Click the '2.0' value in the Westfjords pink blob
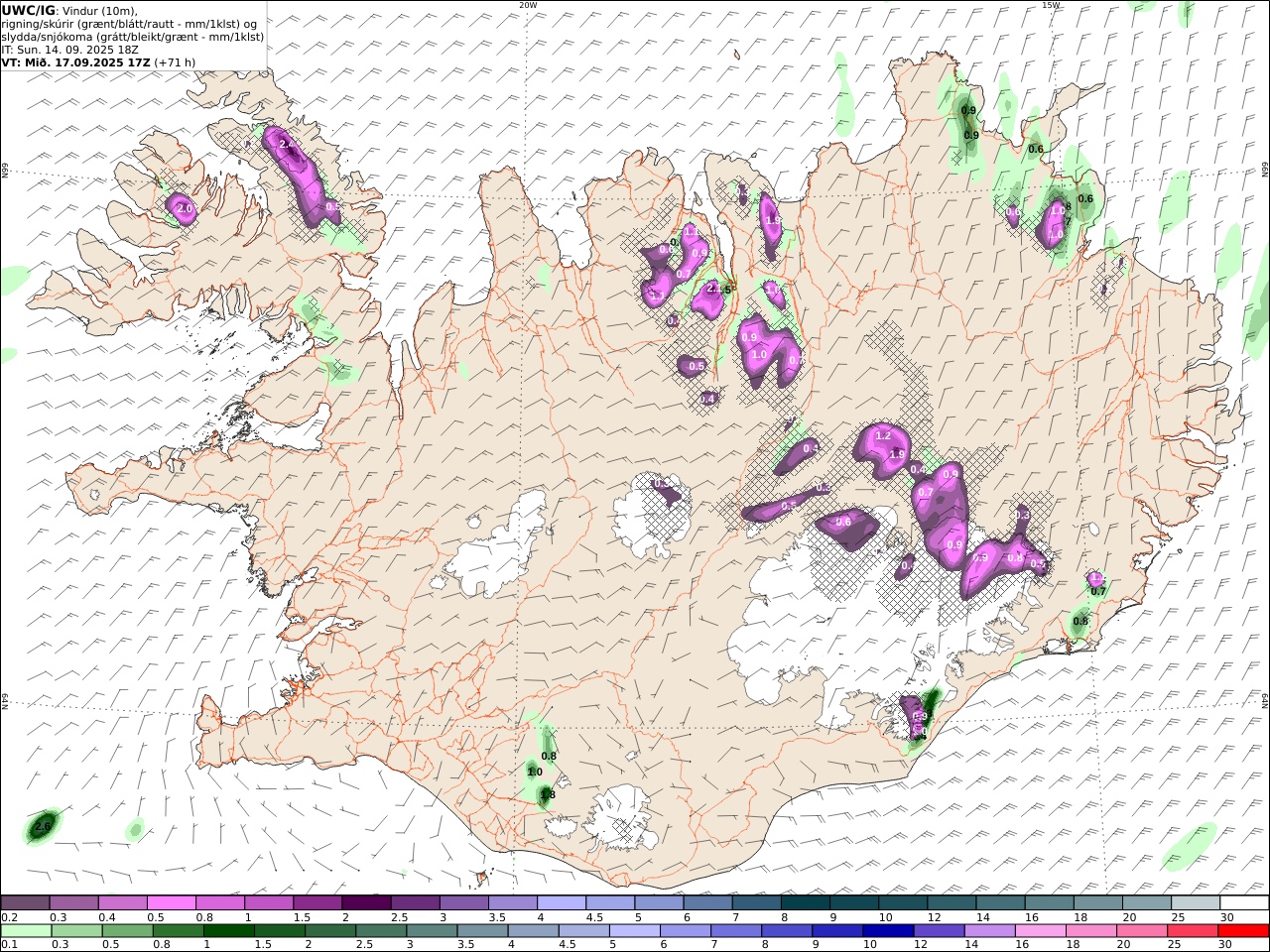Screen dimensions: 1270x952 pyautogui.click(x=184, y=208)
